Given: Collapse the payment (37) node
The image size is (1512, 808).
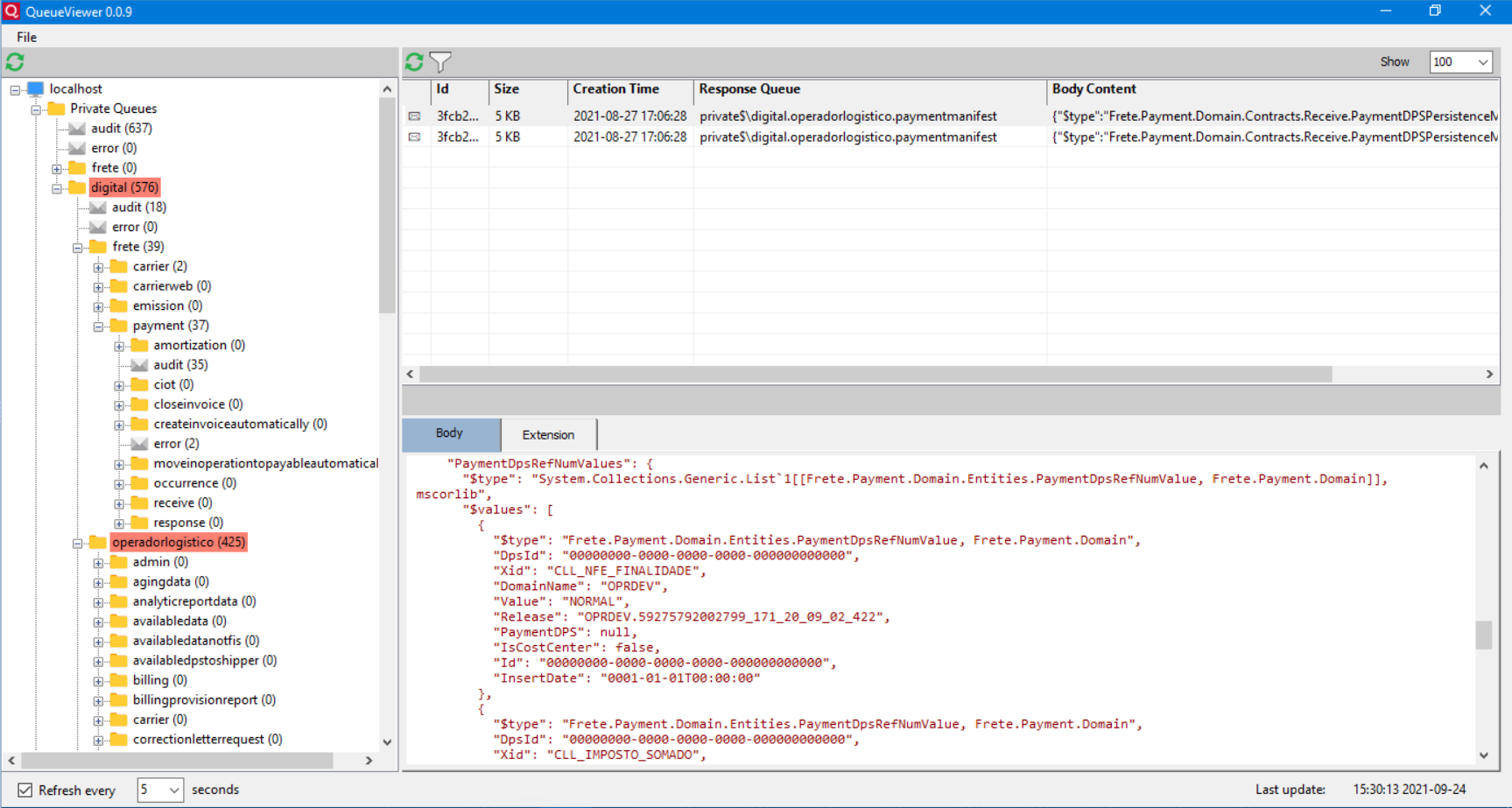Looking at the screenshot, I should (x=98, y=326).
